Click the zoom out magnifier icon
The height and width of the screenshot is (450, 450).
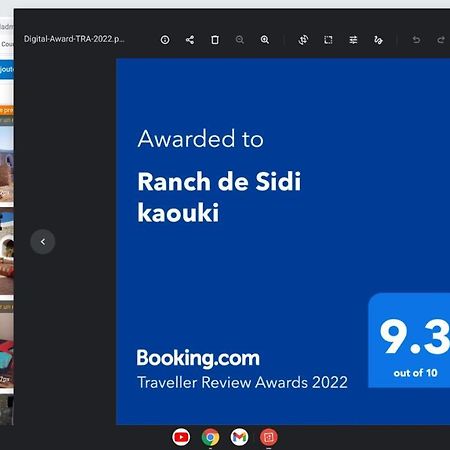coord(240,40)
